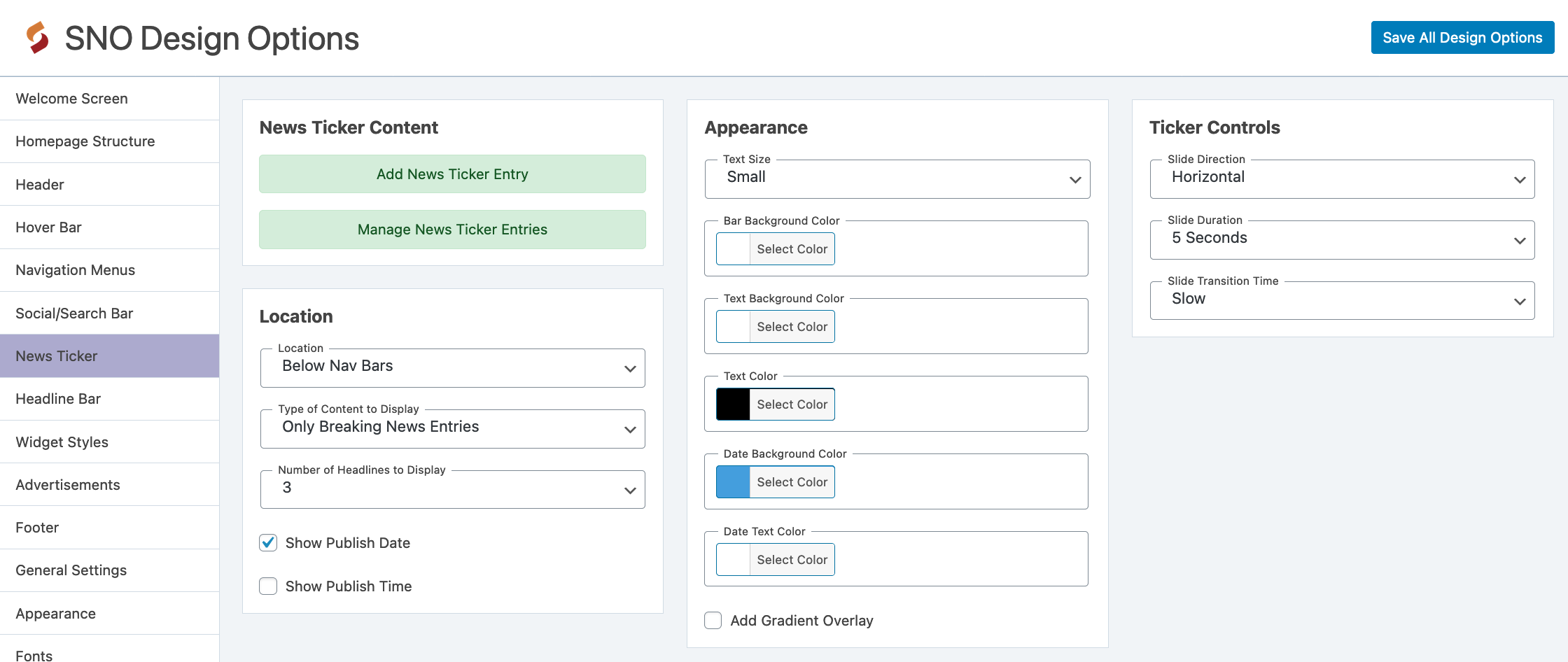This screenshot has height=662, width=1568.
Task: Go to Widget Styles section
Action: pyautogui.click(x=109, y=442)
